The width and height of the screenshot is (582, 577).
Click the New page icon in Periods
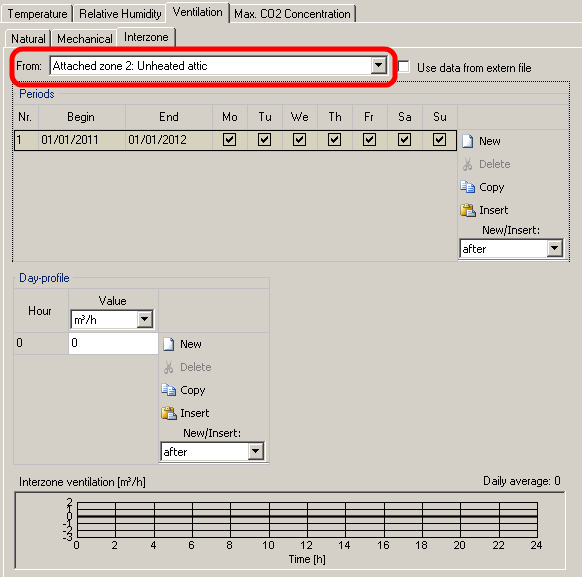468,141
